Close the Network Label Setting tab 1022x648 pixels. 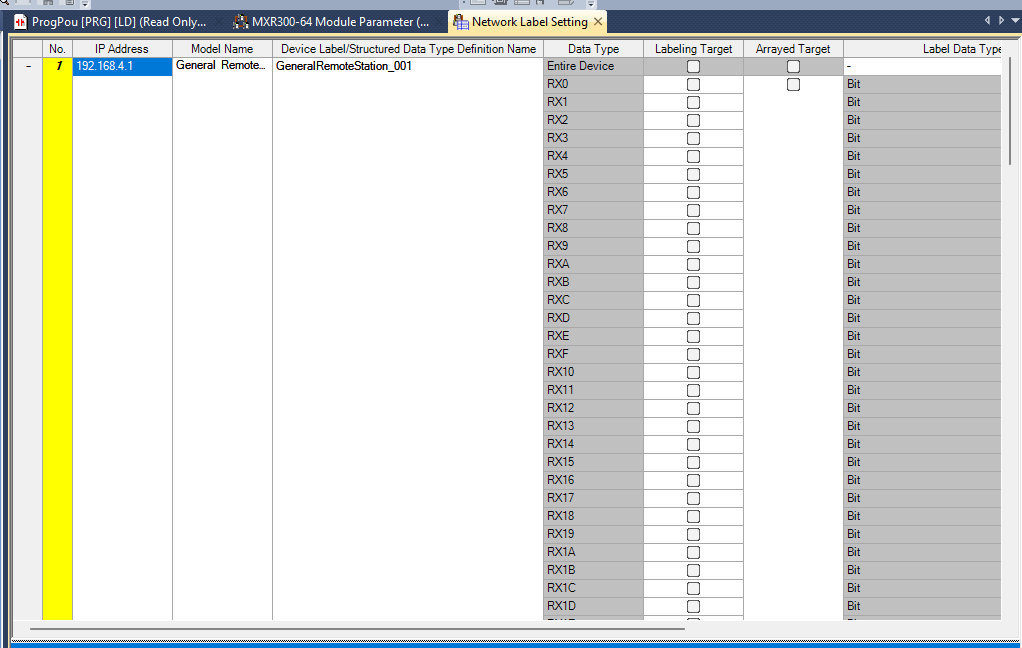(598, 21)
